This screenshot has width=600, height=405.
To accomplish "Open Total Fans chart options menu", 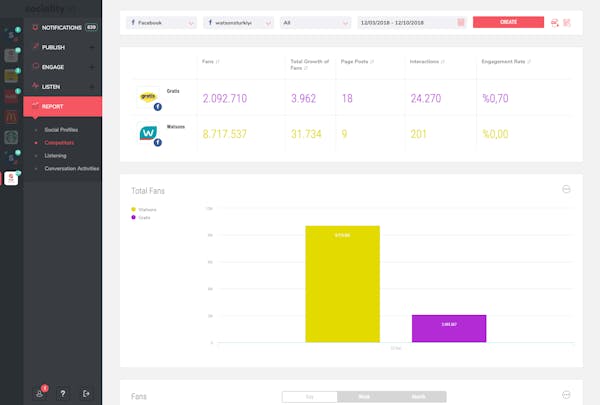I will (566, 189).
